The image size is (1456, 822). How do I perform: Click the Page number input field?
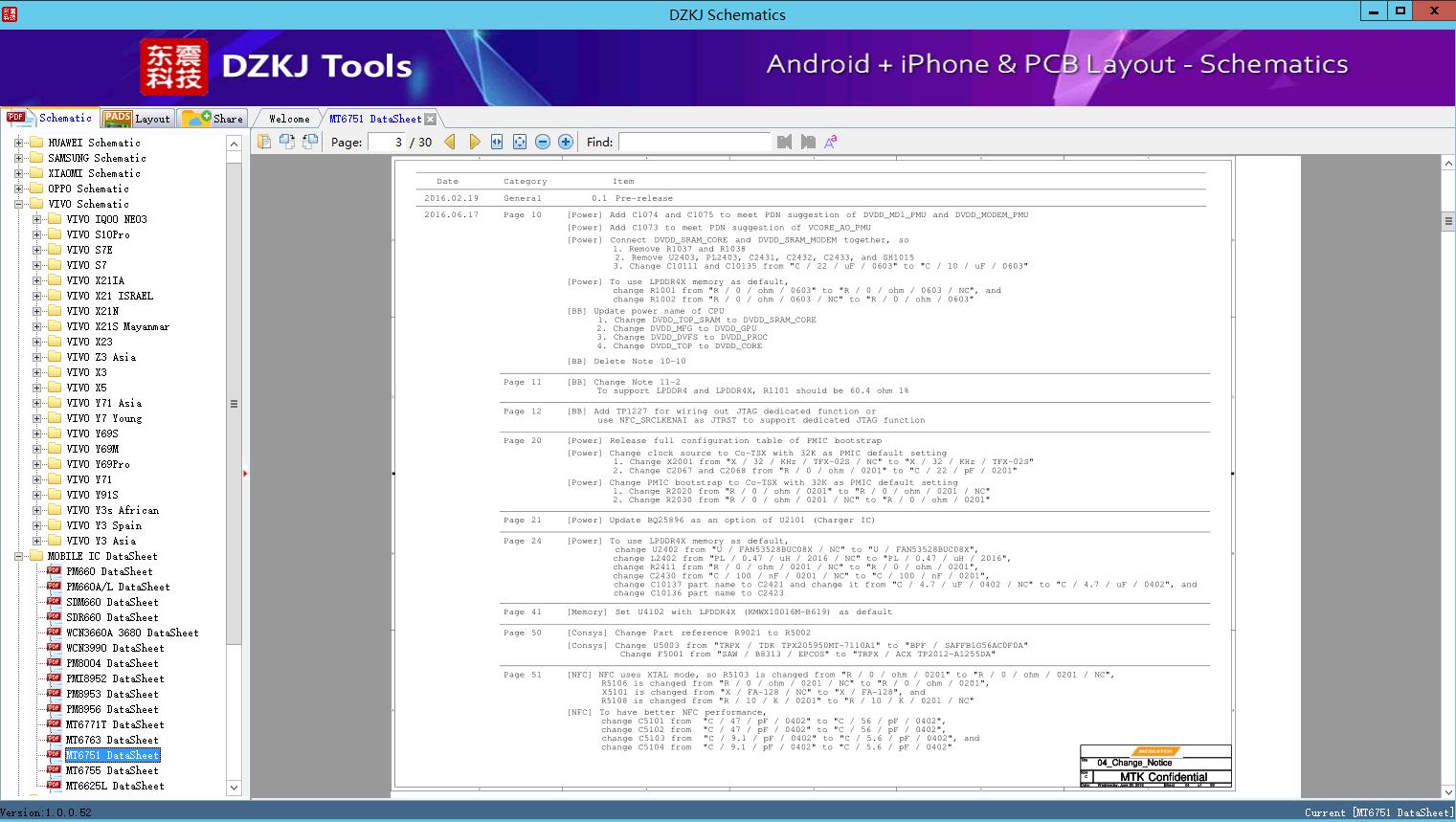pos(387,142)
